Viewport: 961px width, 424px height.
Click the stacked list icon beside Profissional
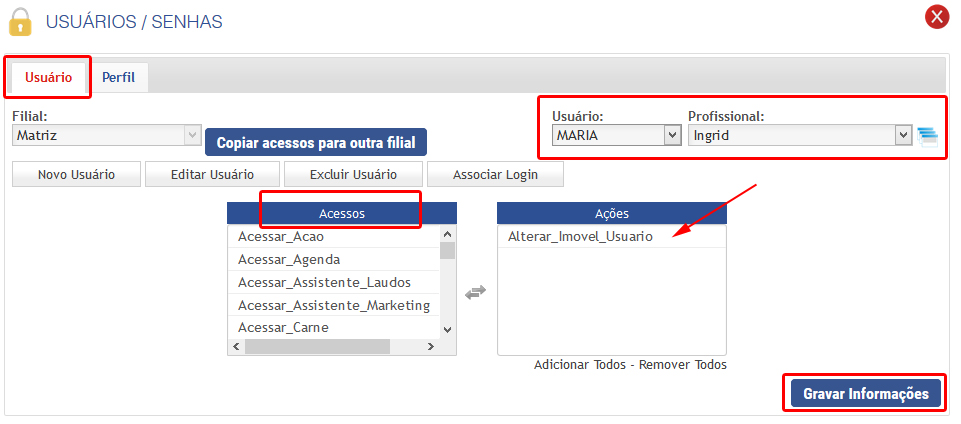click(x=929, y=136)
